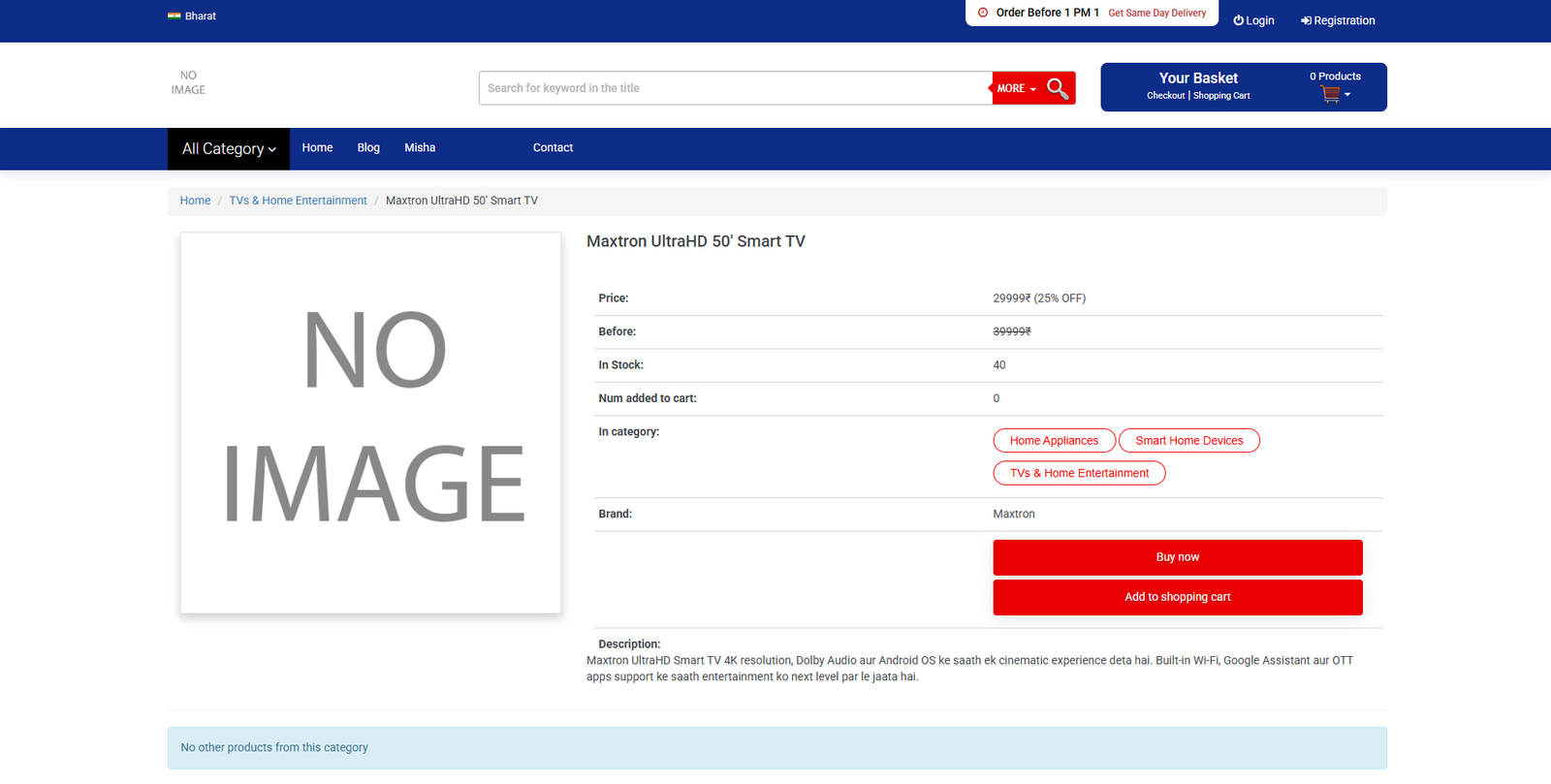Image resolution: width=1551 pixels, height=784 pixels.
Task: Click the clock icon by Order Before
Action: click(x=983, y=13)
